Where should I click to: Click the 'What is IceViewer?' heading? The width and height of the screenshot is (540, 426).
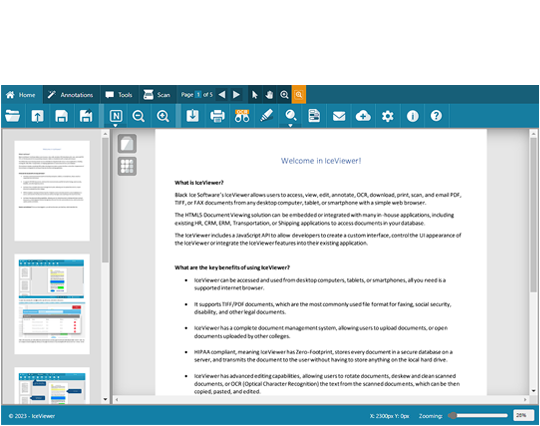199,183
